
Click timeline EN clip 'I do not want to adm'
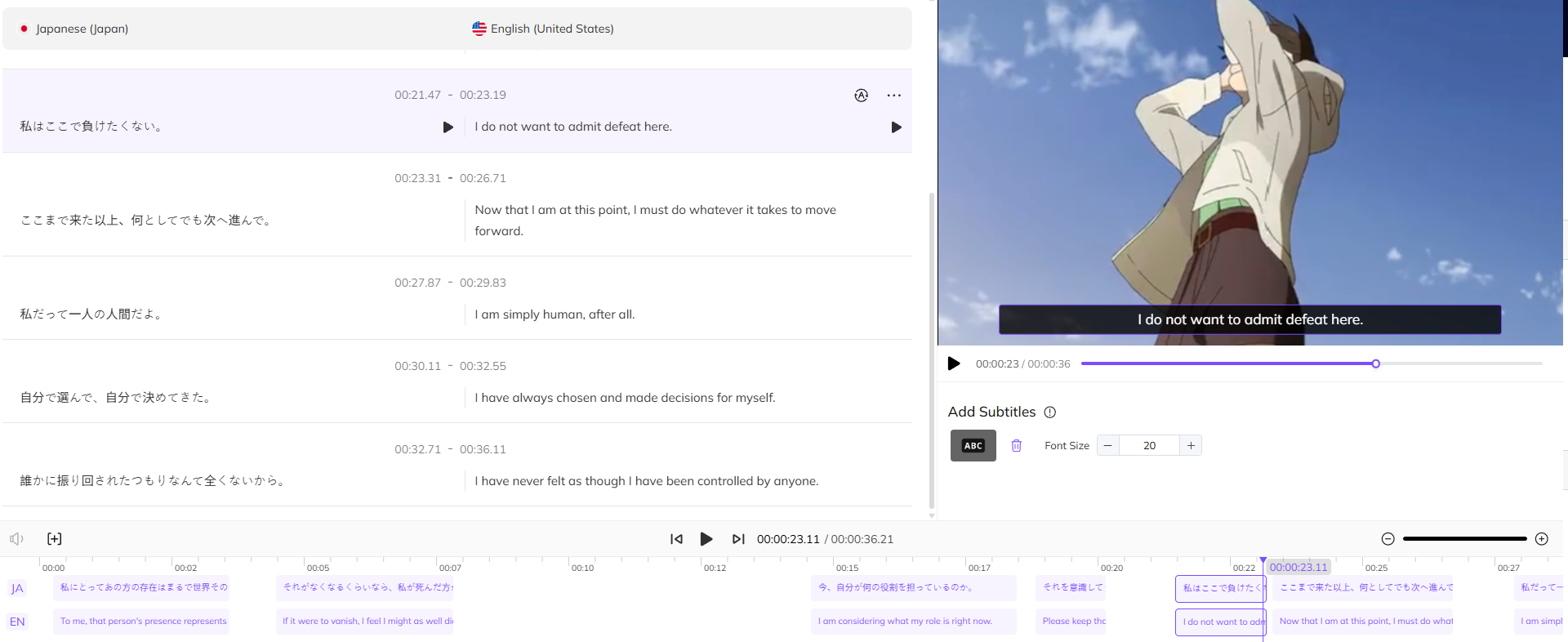tap(1220, 622)
